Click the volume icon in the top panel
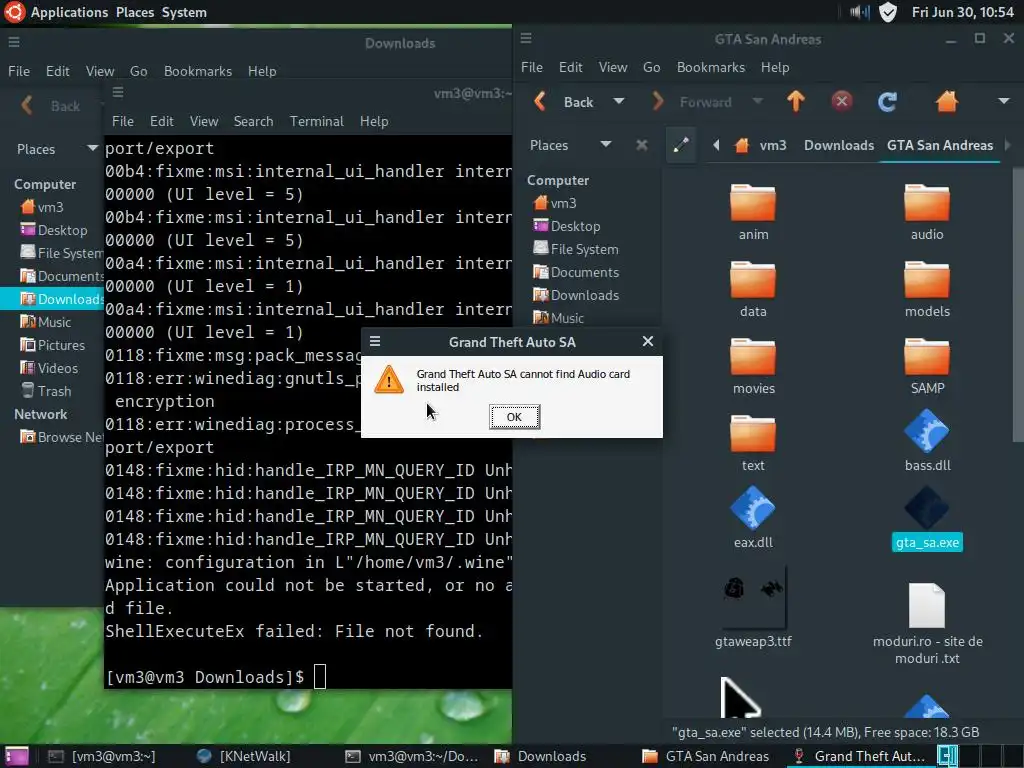1024x768 pixels. click(x=859, y=12)
